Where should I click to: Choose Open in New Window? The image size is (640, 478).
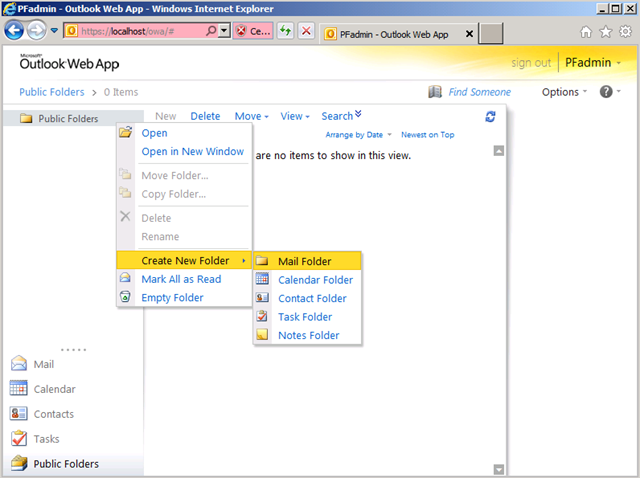tap(184, 151)
